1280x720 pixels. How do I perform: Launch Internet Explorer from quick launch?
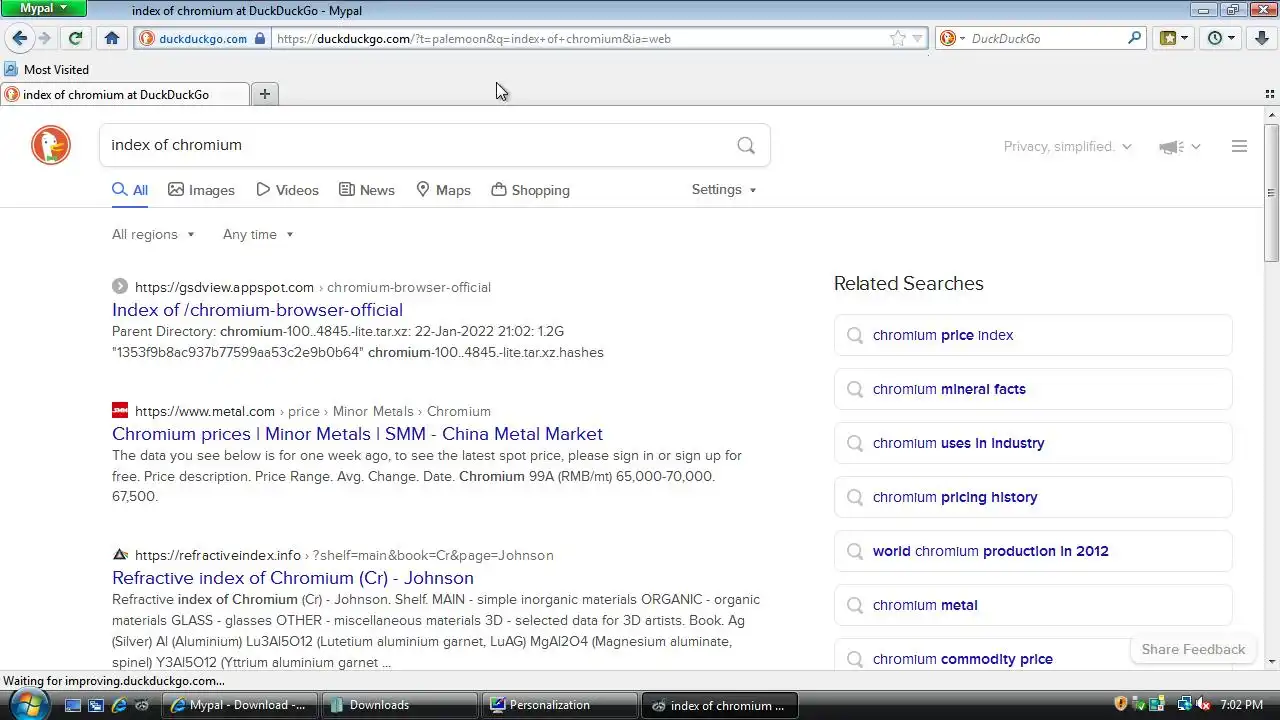pyautogui.click(x=119, y=705)
